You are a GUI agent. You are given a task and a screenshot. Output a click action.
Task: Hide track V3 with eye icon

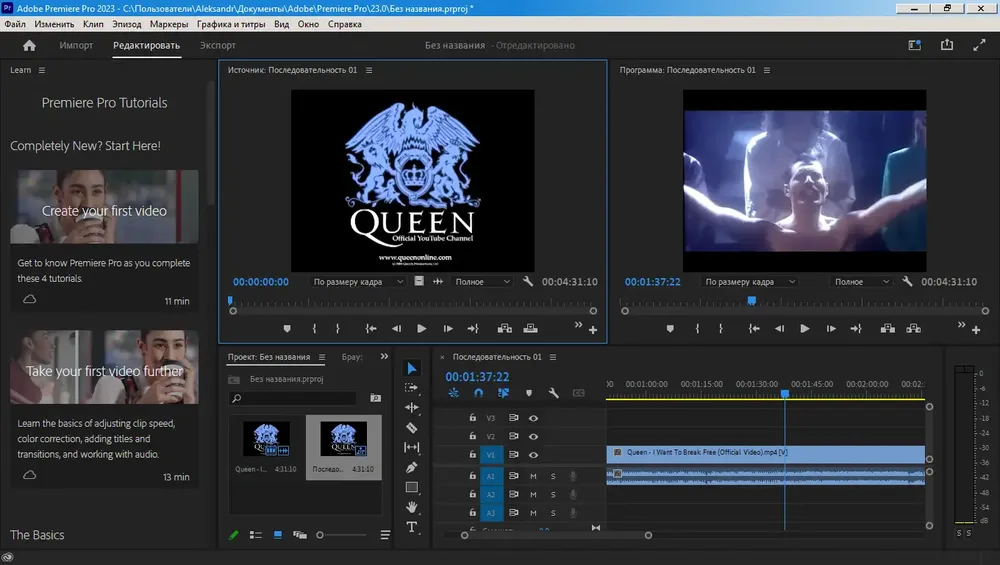point(533,418)
